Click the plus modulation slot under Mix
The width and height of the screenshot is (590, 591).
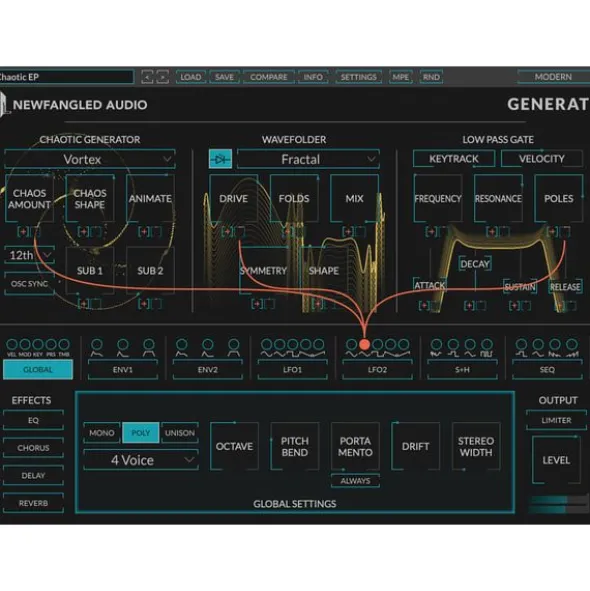coord(348,231)
